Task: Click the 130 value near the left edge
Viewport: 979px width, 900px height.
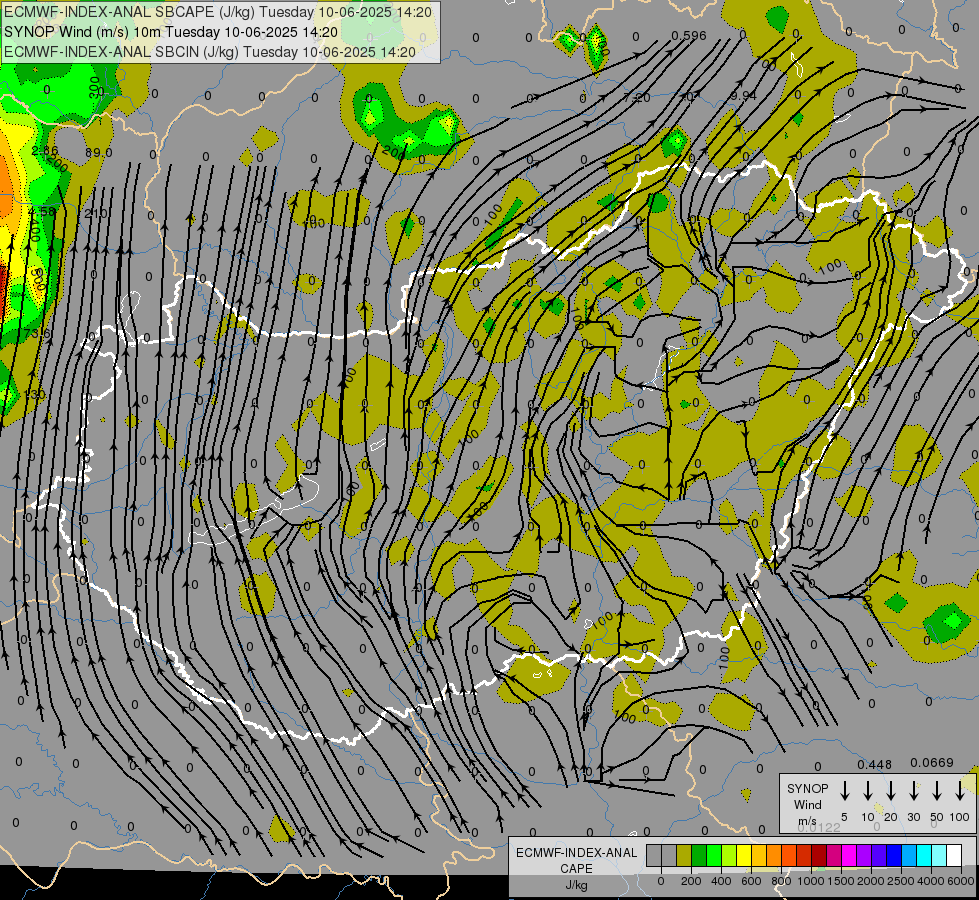Action: (x=35, y=394)
